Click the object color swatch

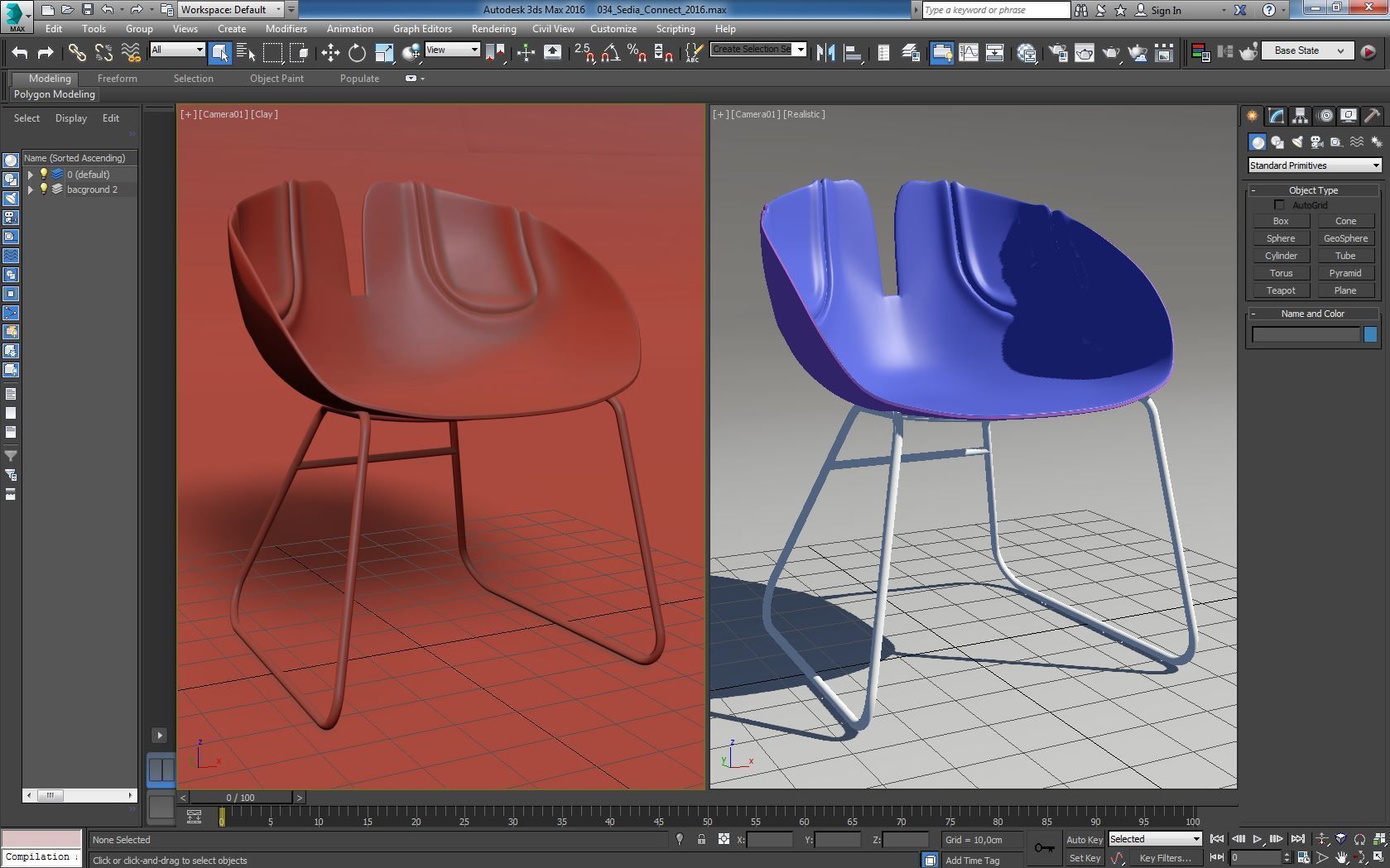(1371, 334)
